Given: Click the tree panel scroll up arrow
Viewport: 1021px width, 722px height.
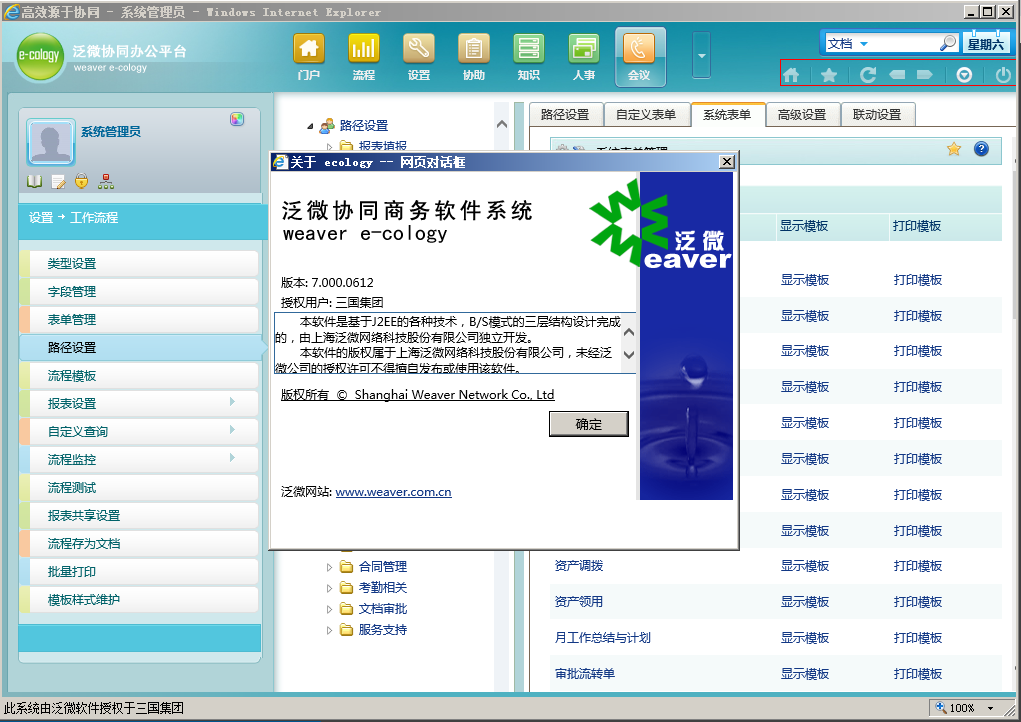Looking at the screenshot, I should pos(502,124).
